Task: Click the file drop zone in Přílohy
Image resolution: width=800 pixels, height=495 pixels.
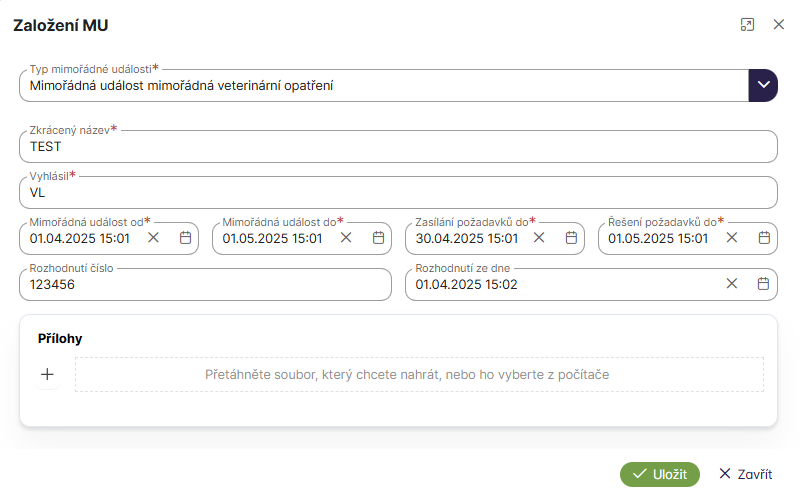Action: [418, 375]
